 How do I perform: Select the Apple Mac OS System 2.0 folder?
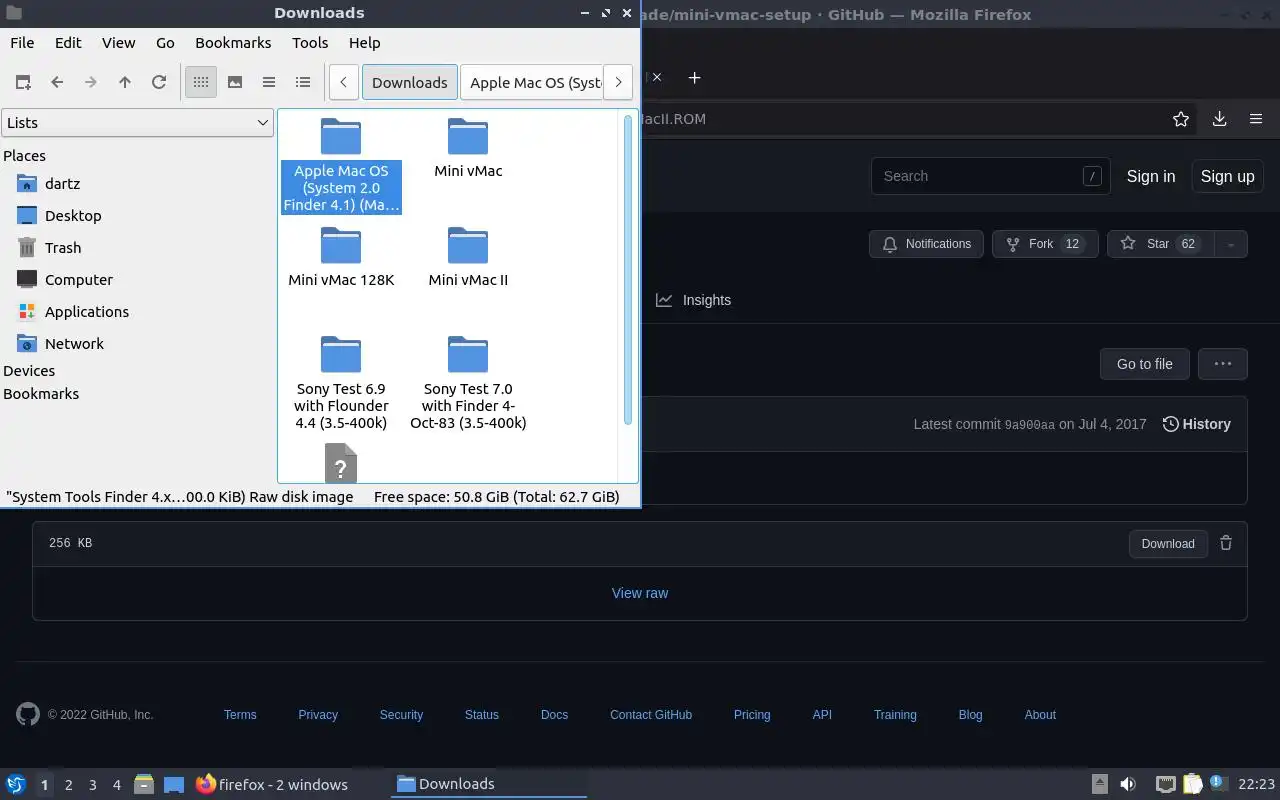click(x=341, y=165)
